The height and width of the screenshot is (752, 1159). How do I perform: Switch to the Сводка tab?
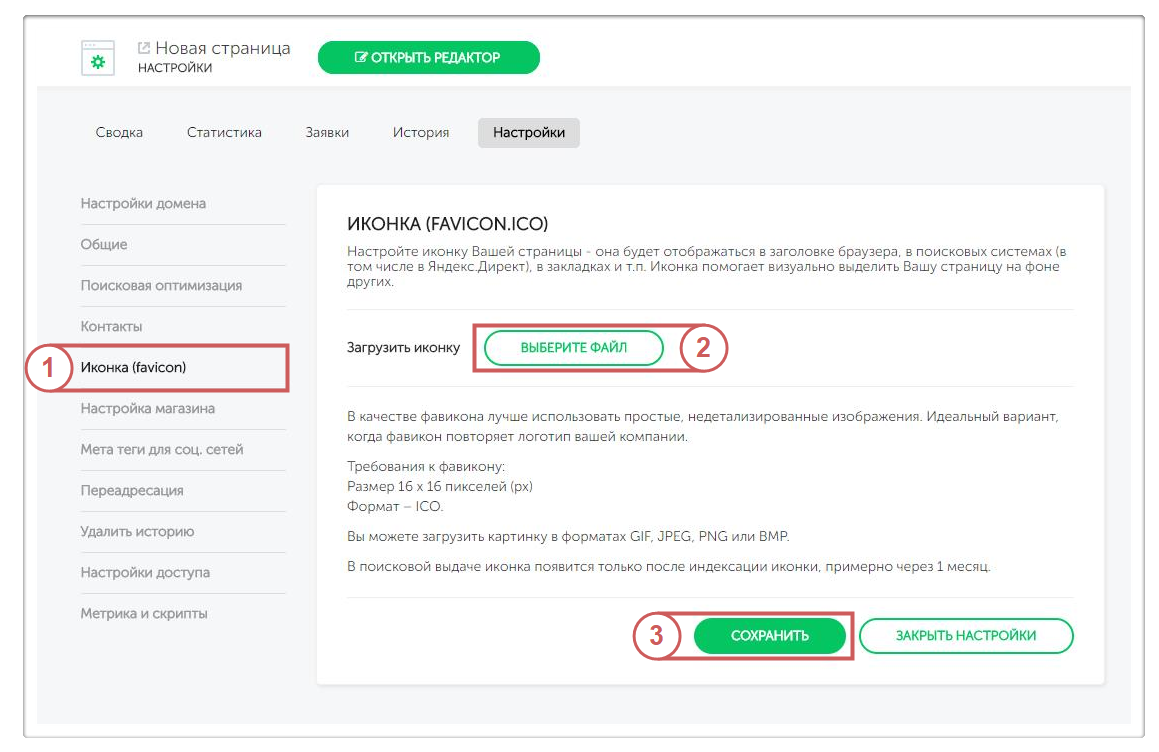(119, 132)
